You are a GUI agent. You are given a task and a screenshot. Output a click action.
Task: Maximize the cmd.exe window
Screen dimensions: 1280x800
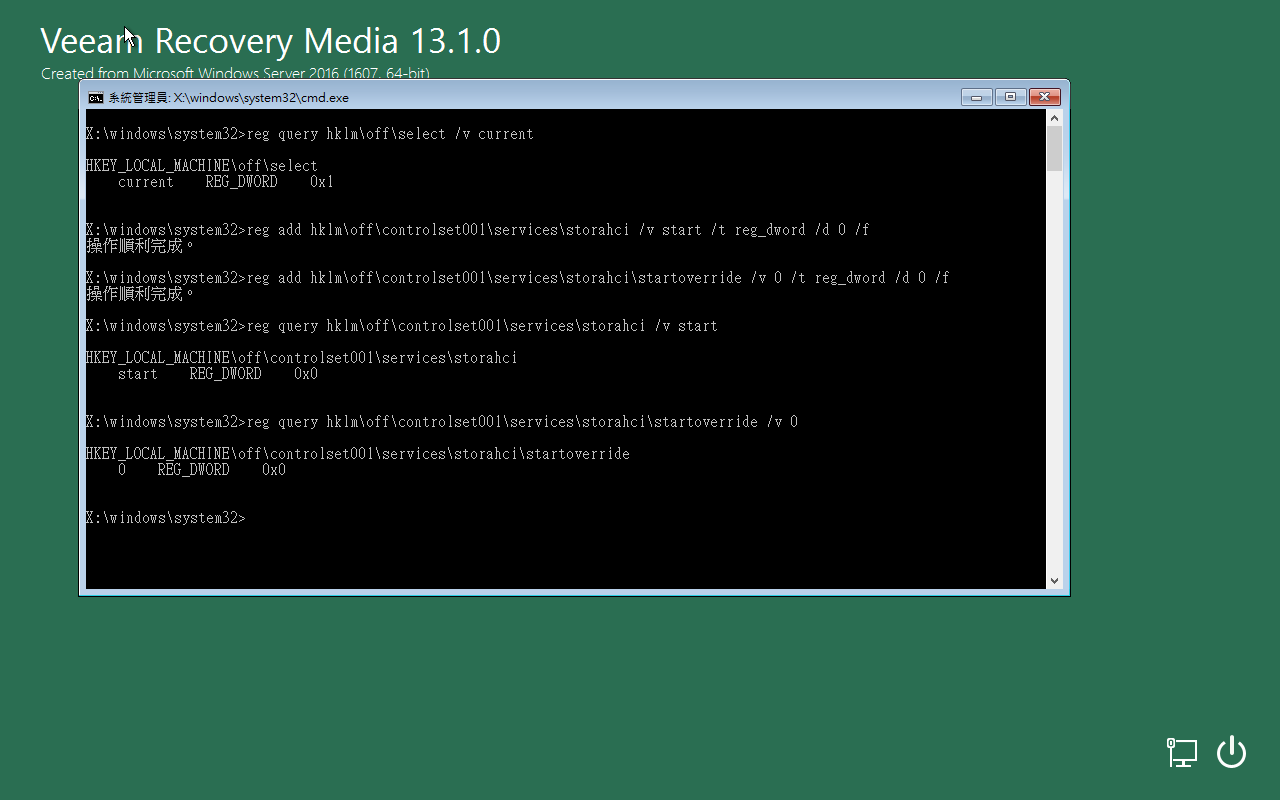(x=1010, y=97)
